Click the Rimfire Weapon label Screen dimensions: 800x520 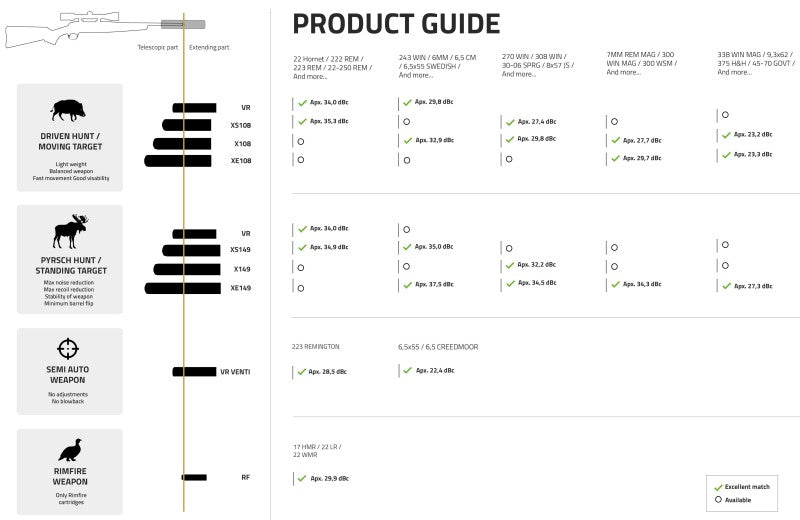(69, 476)
